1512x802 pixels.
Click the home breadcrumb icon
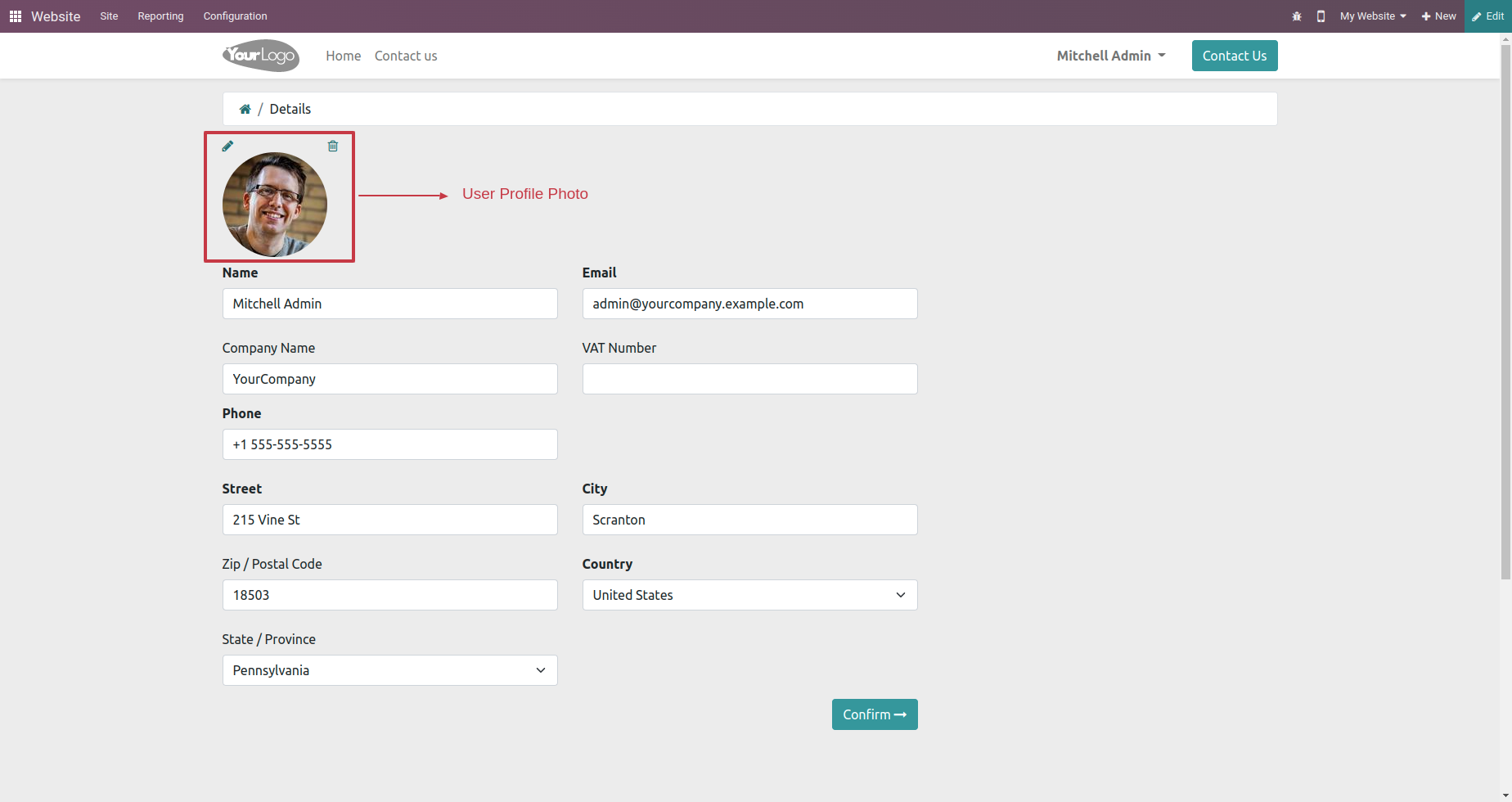click(245, 109)
